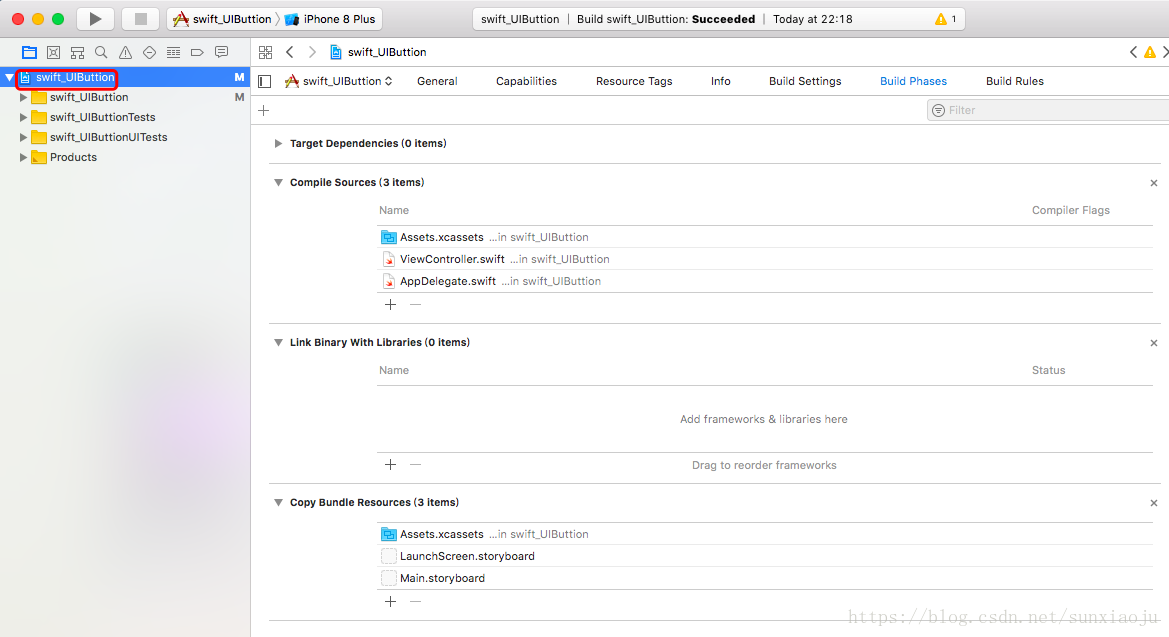The width and height of the screenshot is (1169, 637).
Task: Click the Status column header
Action: coord(1048,370)
